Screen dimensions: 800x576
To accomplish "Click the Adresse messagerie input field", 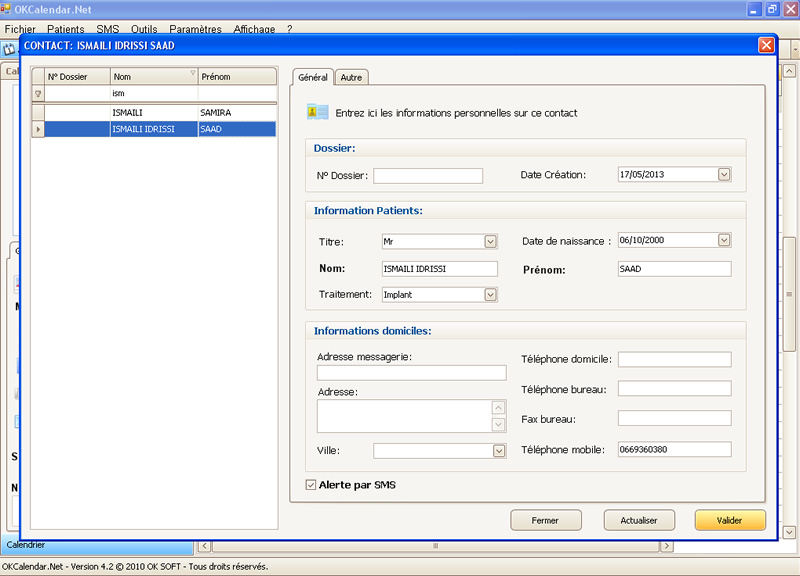I will pyautogui.click(x=411, y=372).
